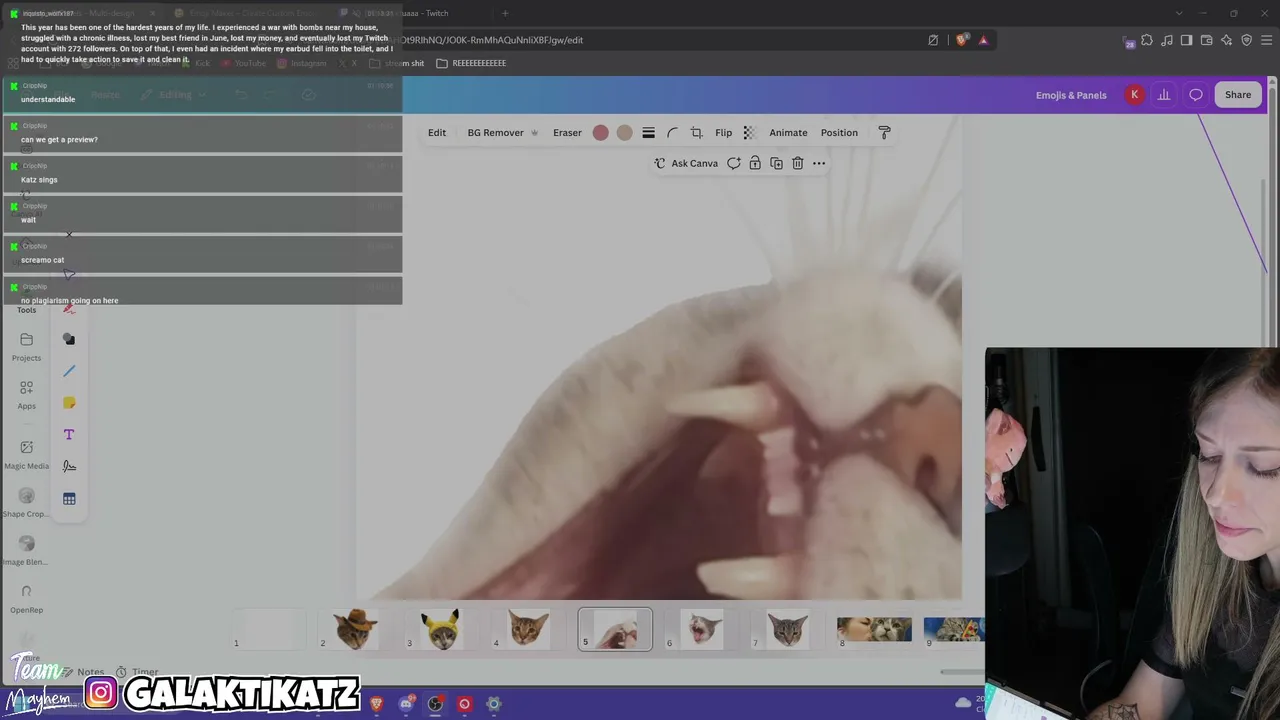
Task: Click the Brave browser taskbar icon
Action: (x=376, y=704)
